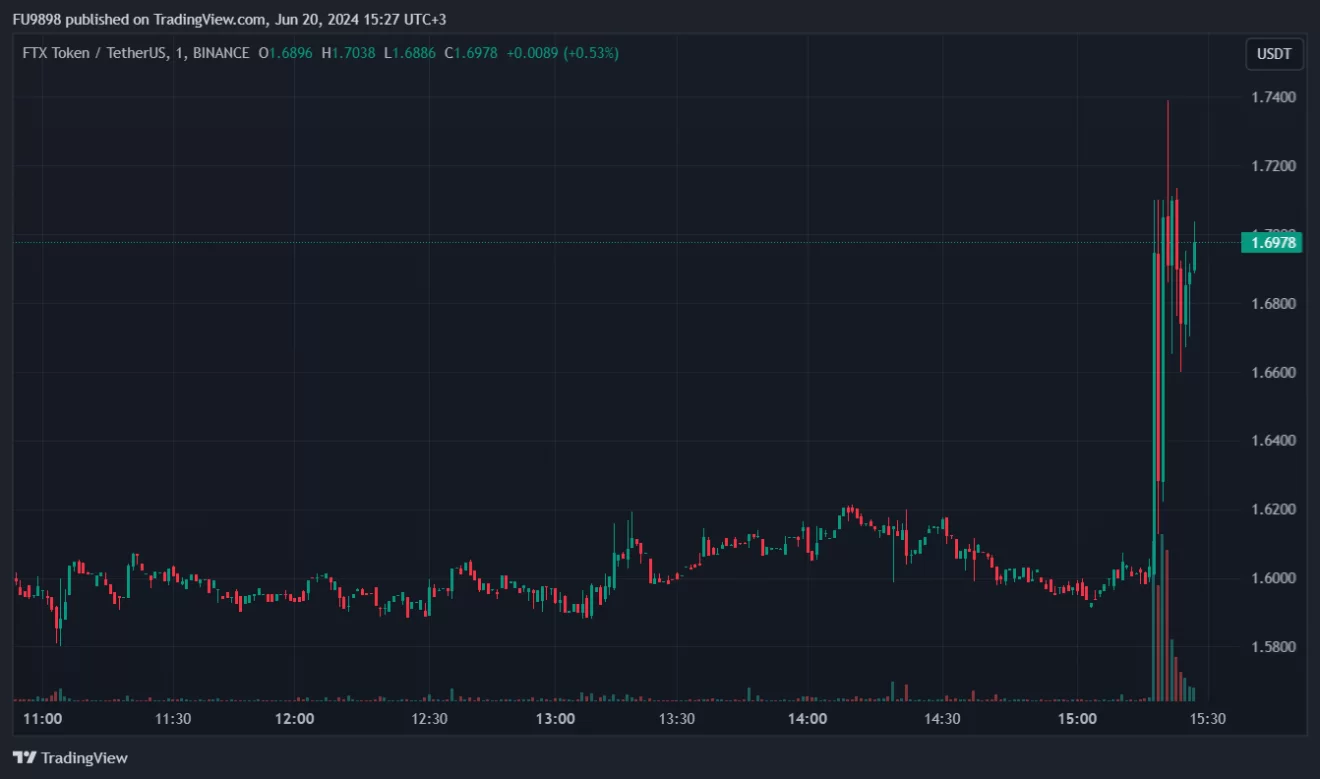Click the low value L1.6886
Screen dimensions: 1320x779
coord(409,53)
